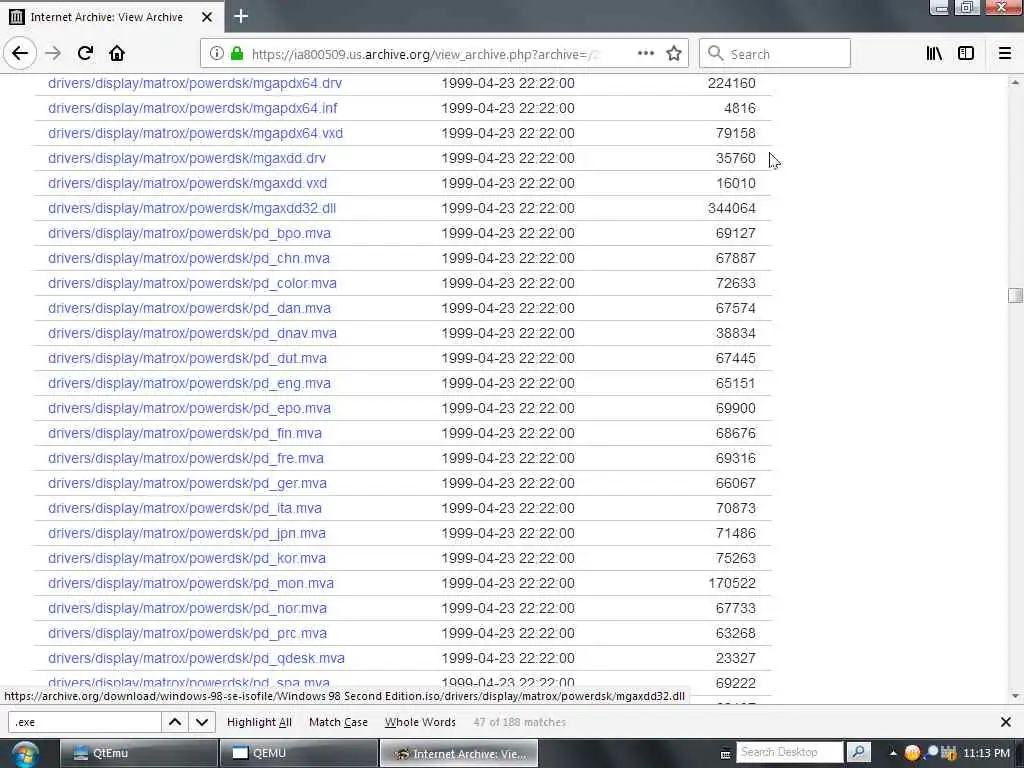Toggle Whole Words in the find bar
Screen dimensions: 1024x768
pos(420,722)
